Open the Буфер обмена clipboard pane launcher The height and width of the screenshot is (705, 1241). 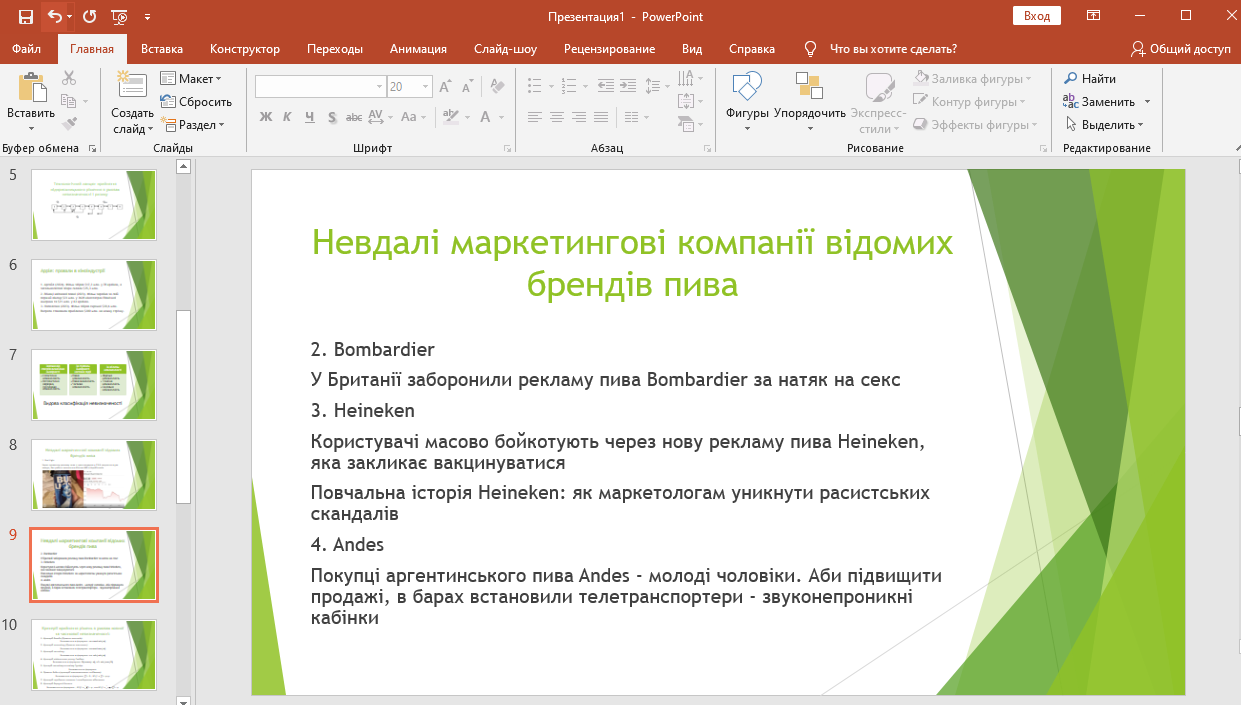coord(92,148)
